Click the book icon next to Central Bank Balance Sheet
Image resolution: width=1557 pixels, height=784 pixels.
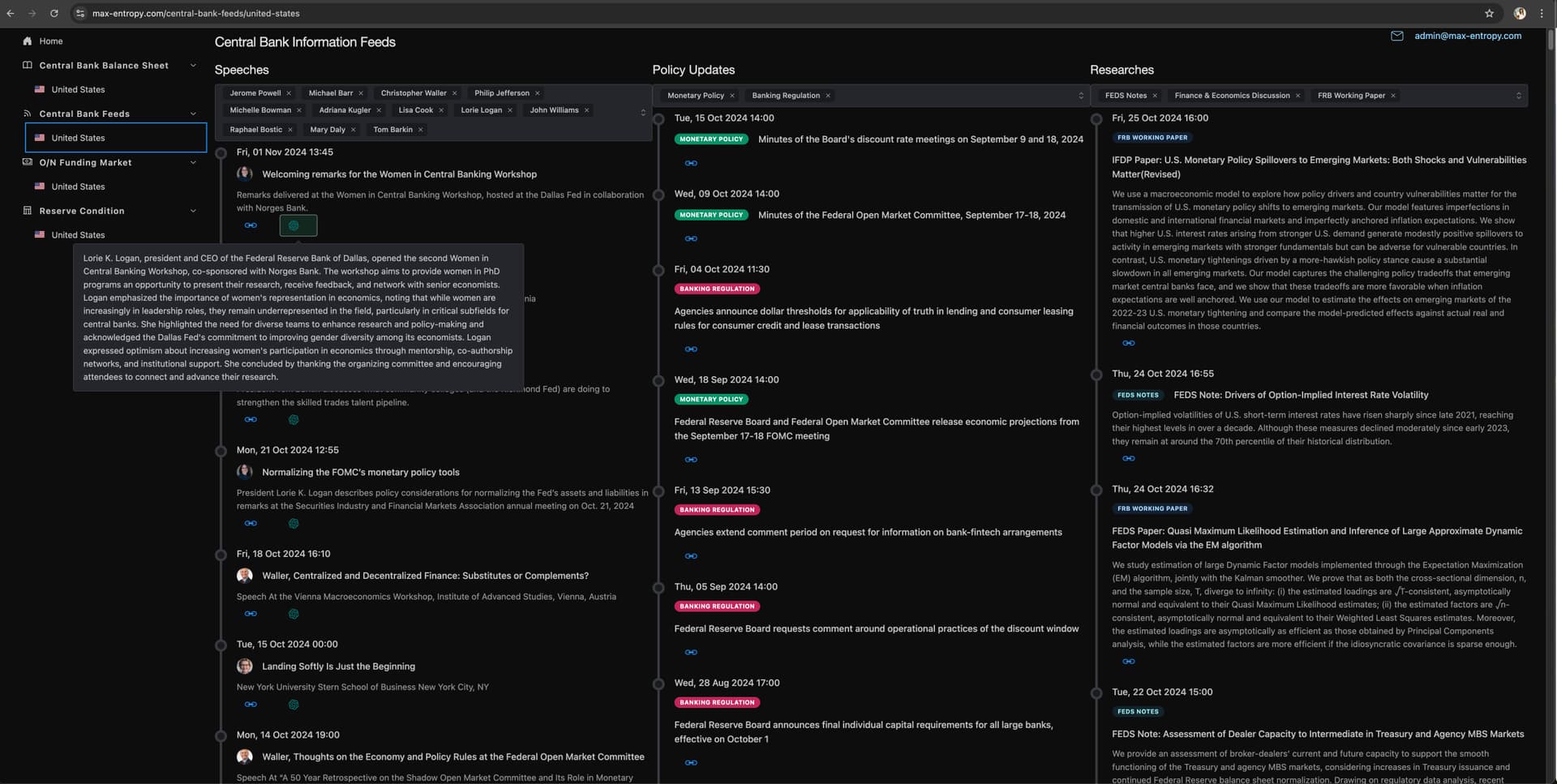[x=27, y=65]
